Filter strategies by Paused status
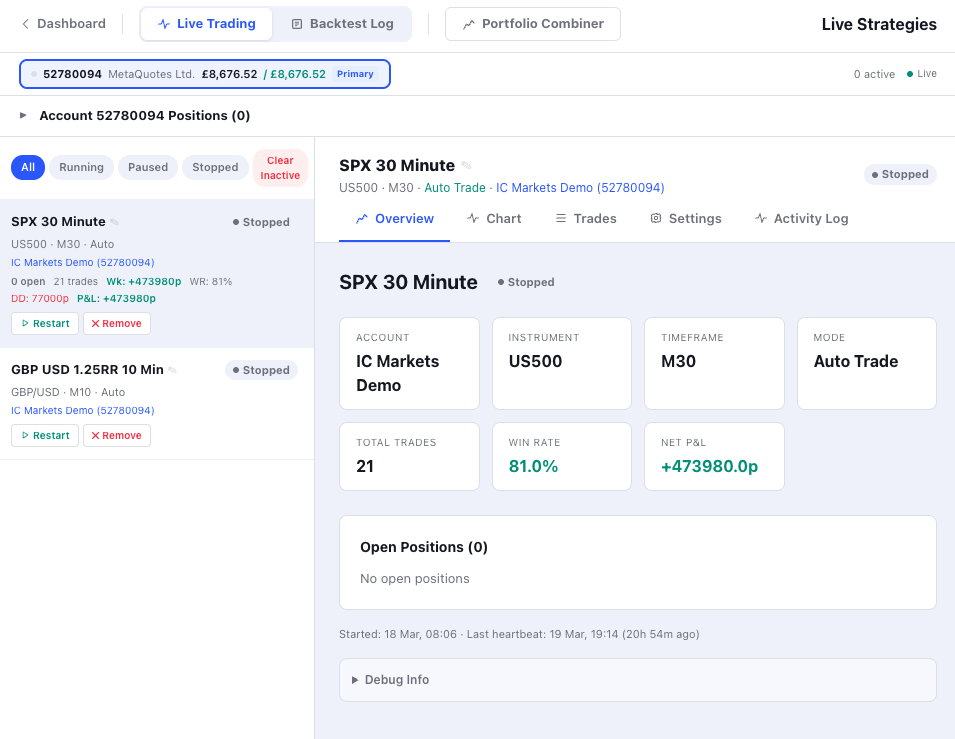This screenshot has width=955, height=739. coord(148,167)
